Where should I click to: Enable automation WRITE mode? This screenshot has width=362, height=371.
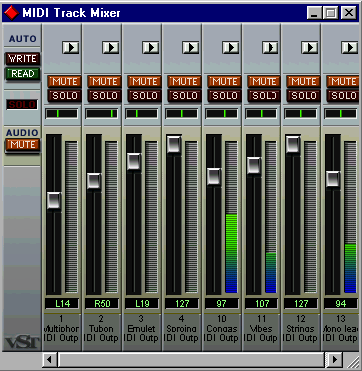coord(22,59)
